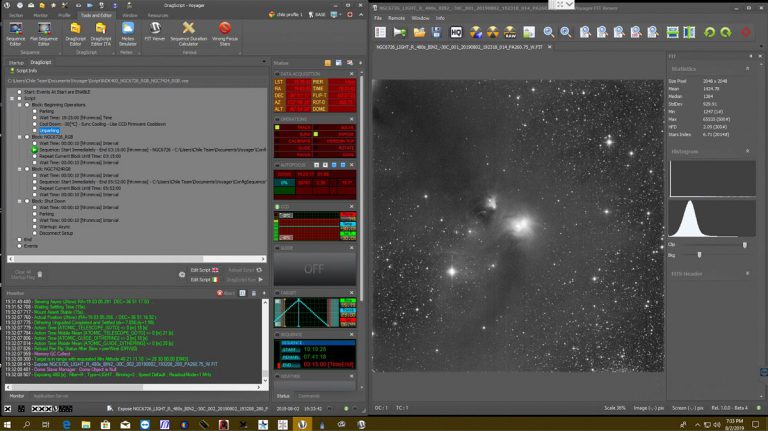Toggle the Block Shut Down marker
Viewport: 768px width, 431px height.
pyautogui.click(x=27, y=201)
